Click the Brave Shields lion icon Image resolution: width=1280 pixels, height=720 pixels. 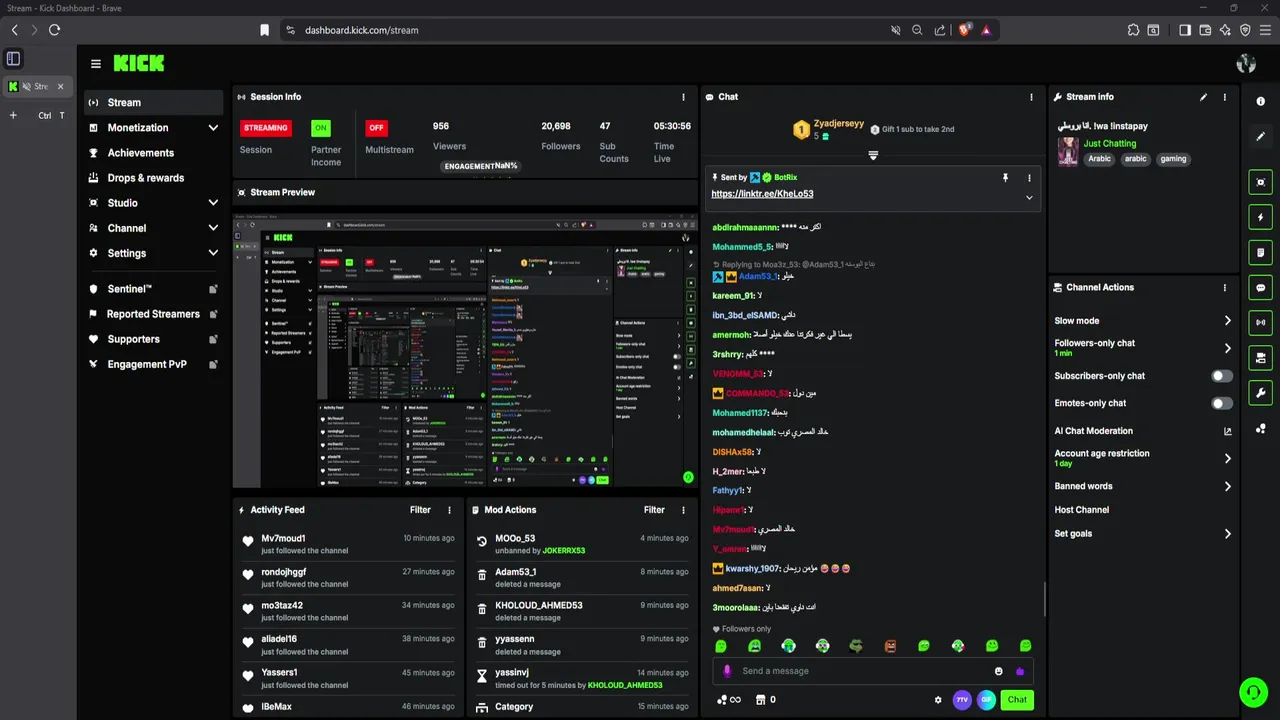(x=965, y=30)
